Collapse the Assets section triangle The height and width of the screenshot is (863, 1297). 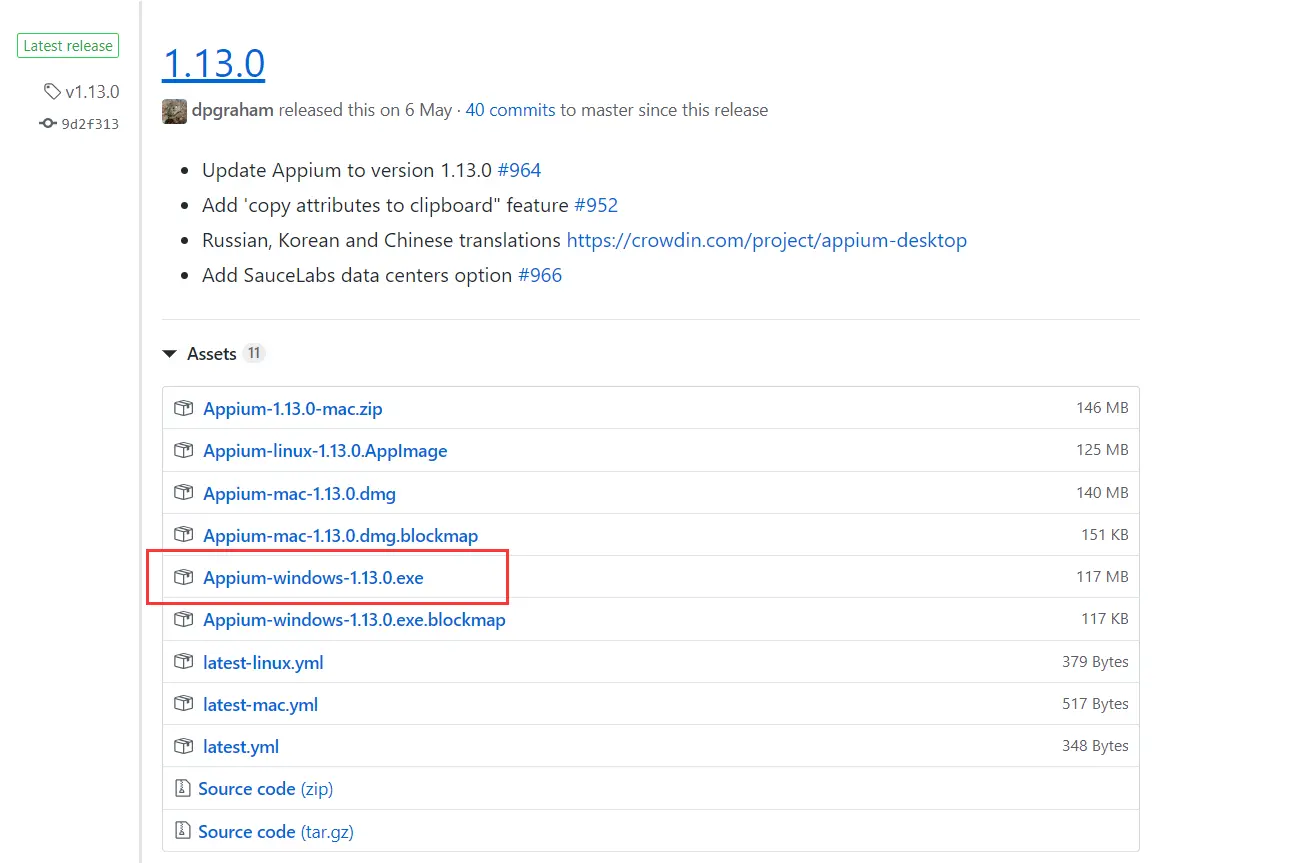tap(169, 354)
